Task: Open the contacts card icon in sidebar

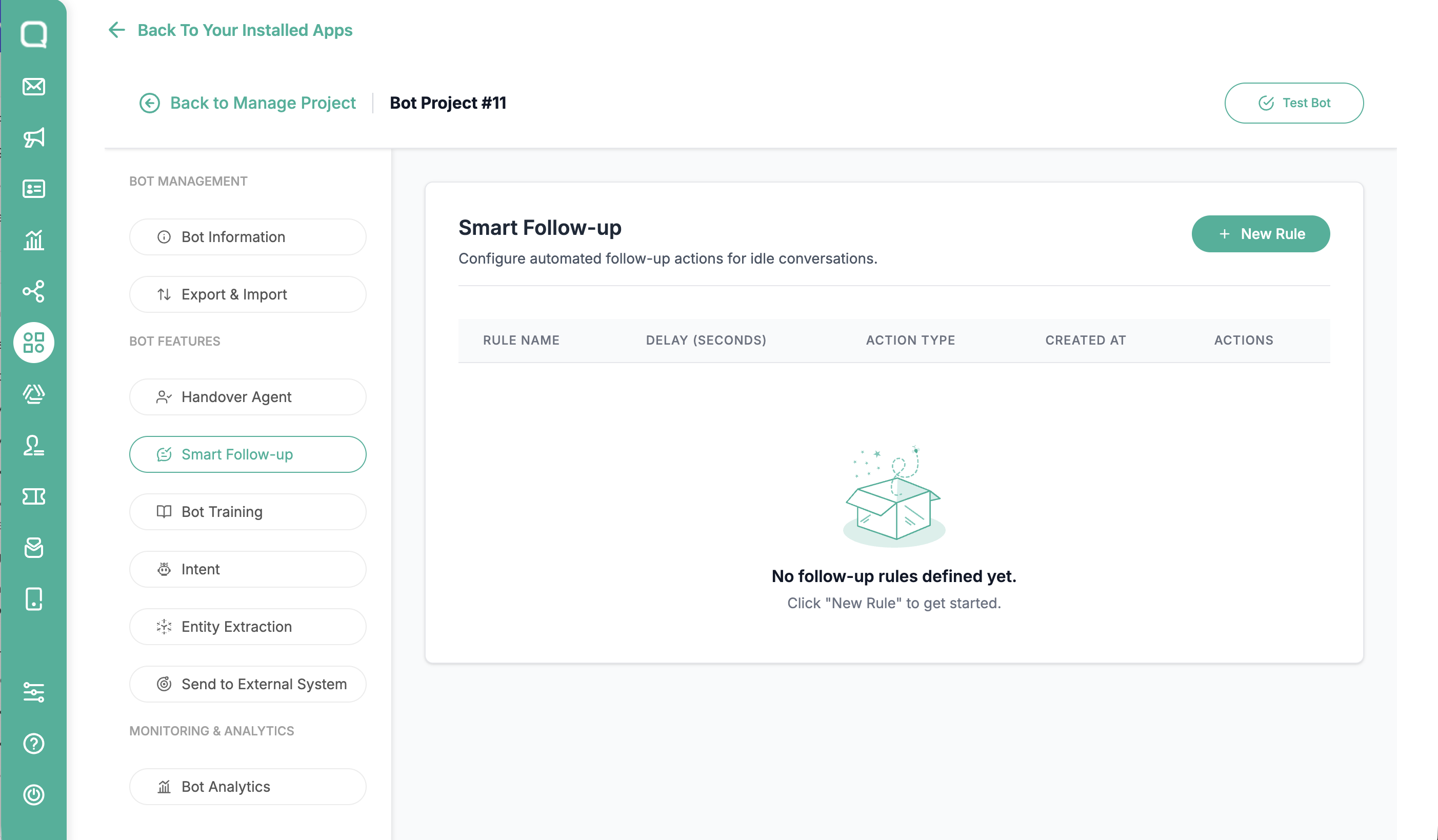Action: tap(34, 189)
